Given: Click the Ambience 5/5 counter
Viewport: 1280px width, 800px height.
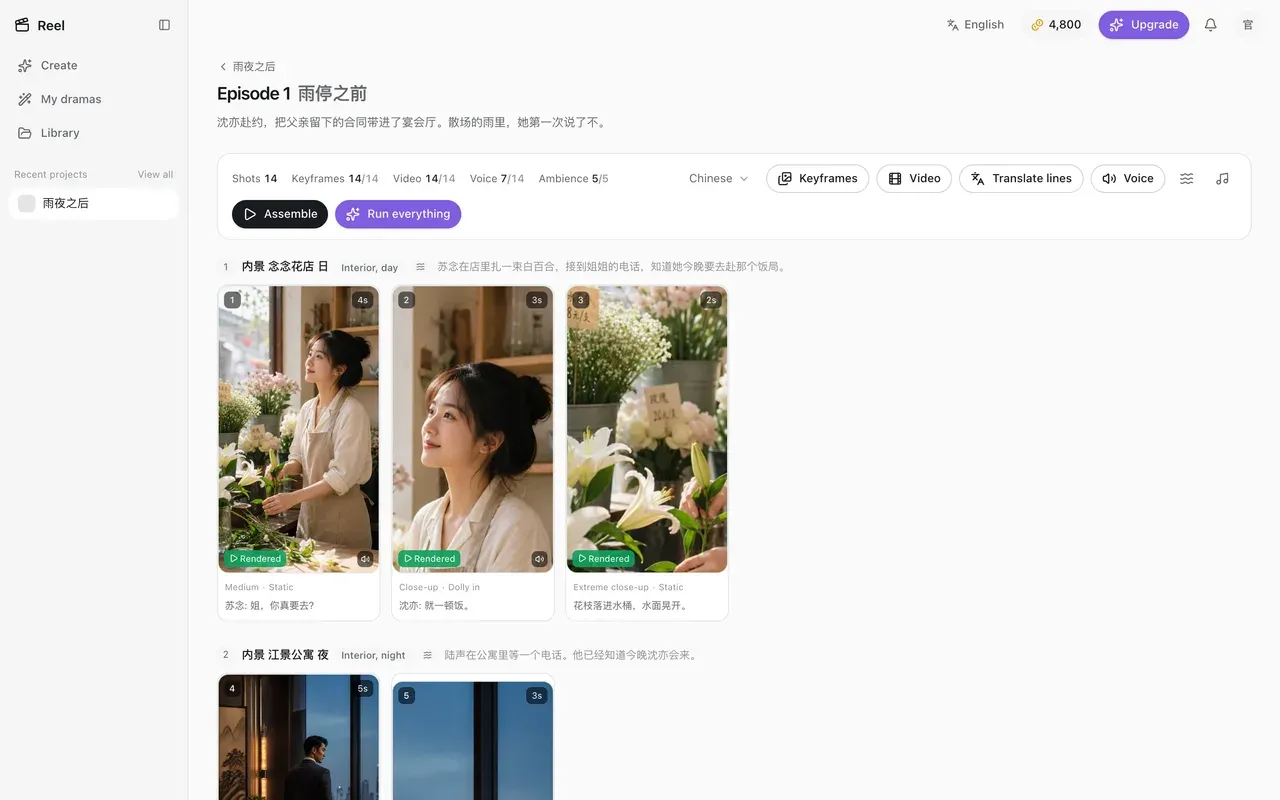Looking at the screenshot, I should coord(573,179).
